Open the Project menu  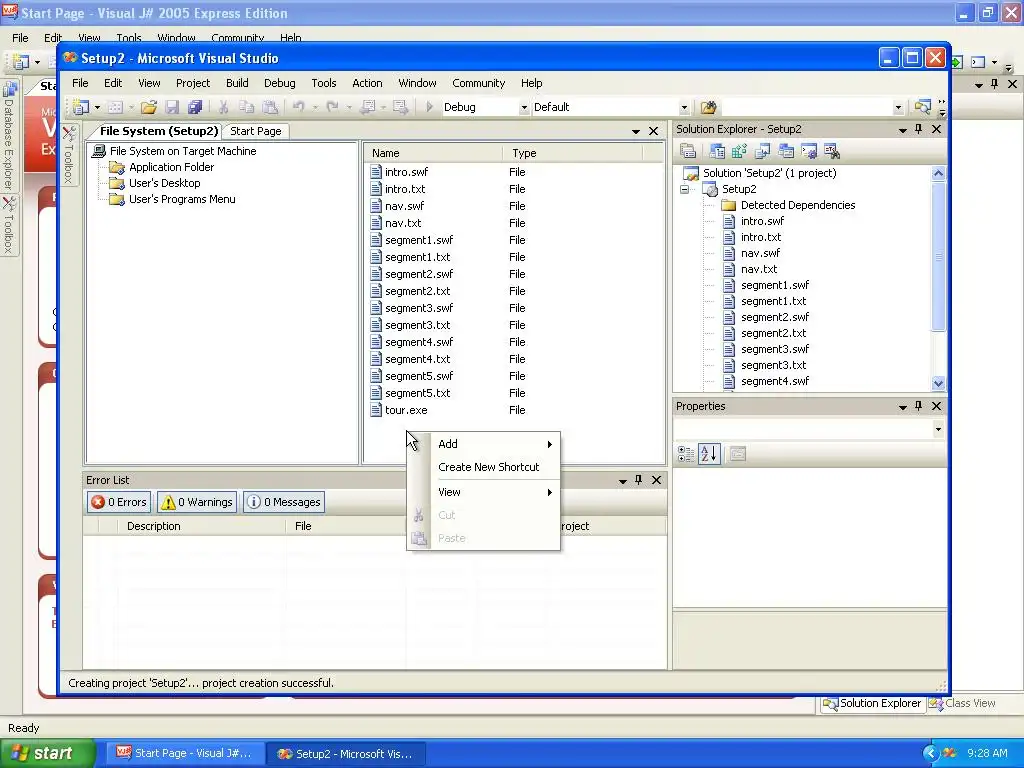tap(193, 83)
